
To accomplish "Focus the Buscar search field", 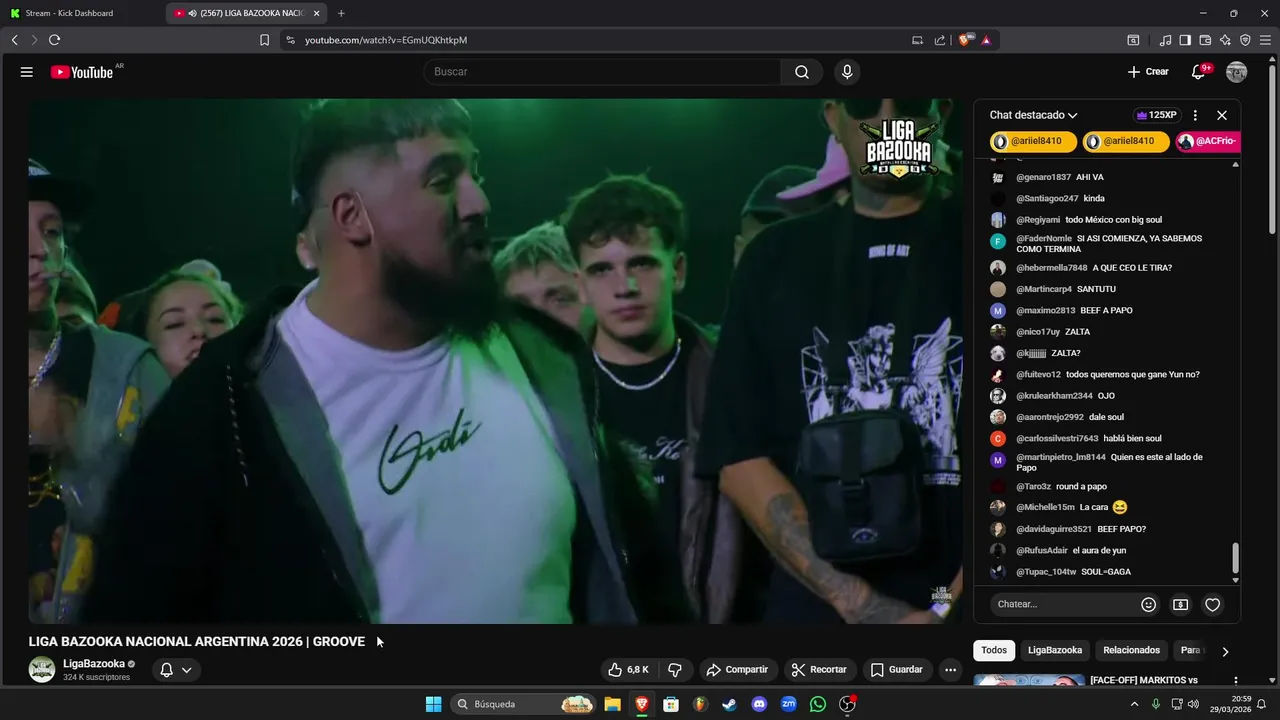I will (x=602, y=72).
